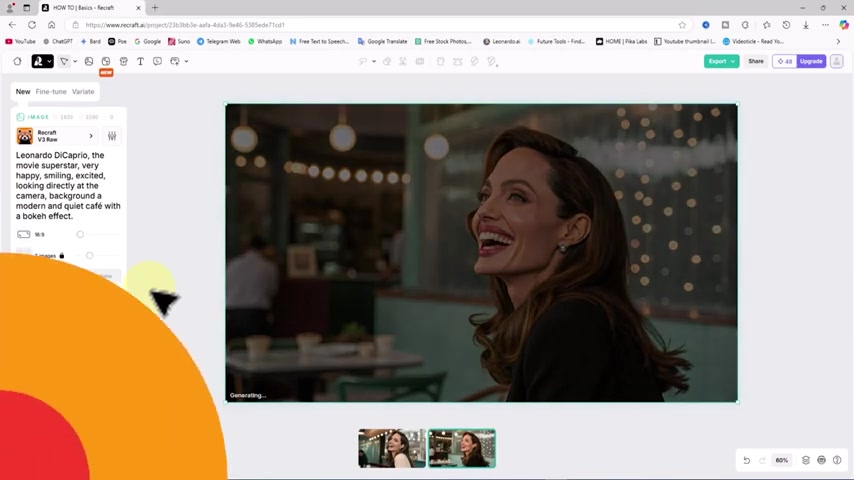Switch to the Variate tab

tap(83, 92)
